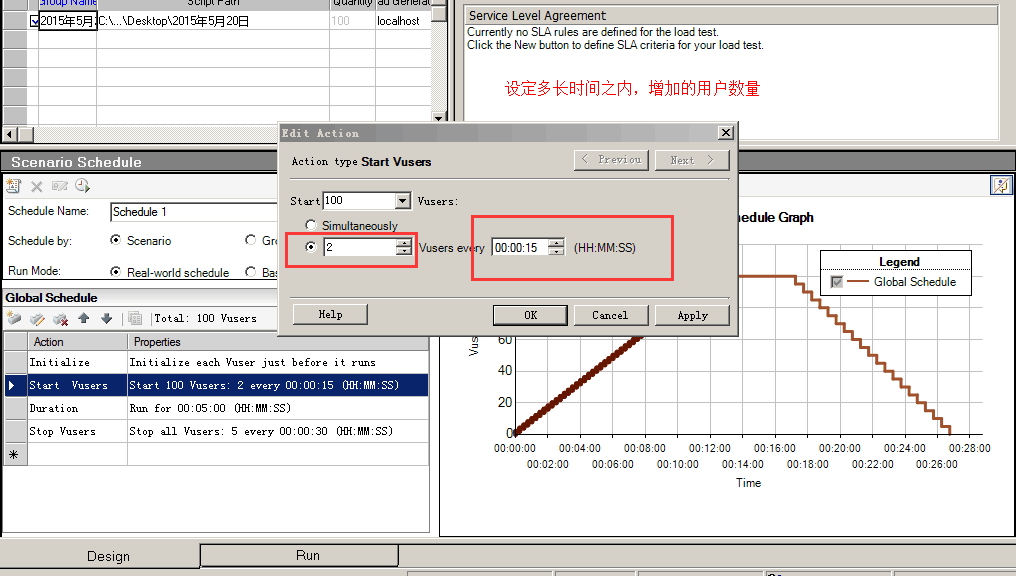The height and width of the screenshot is (576, 1016).
Task: Switch to the Run tab
Action: pos(299,555)
